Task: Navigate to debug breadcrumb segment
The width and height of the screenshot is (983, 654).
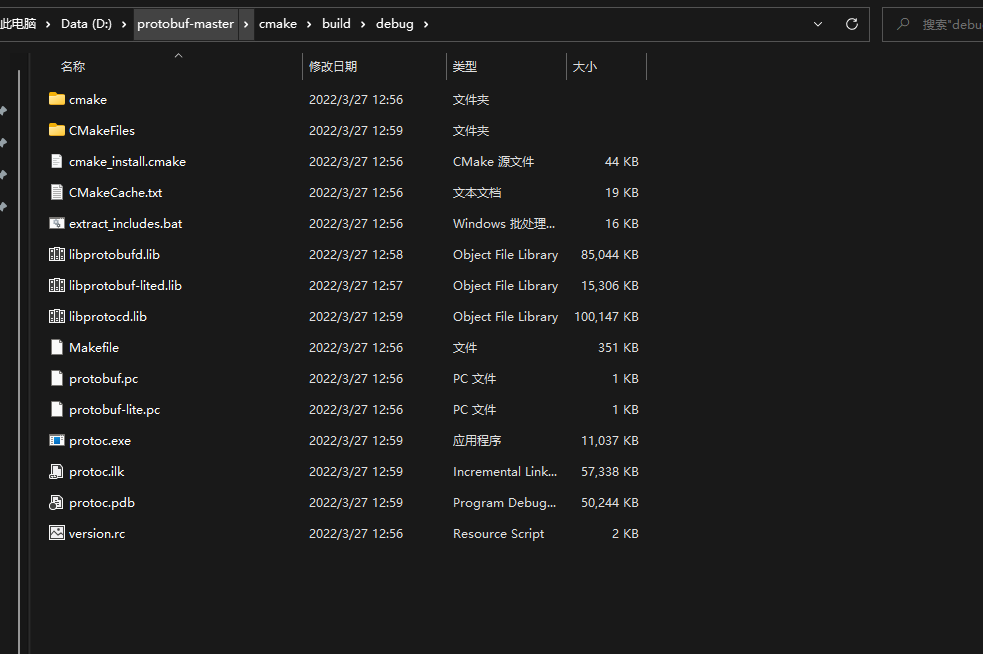Action: [395, 24]
